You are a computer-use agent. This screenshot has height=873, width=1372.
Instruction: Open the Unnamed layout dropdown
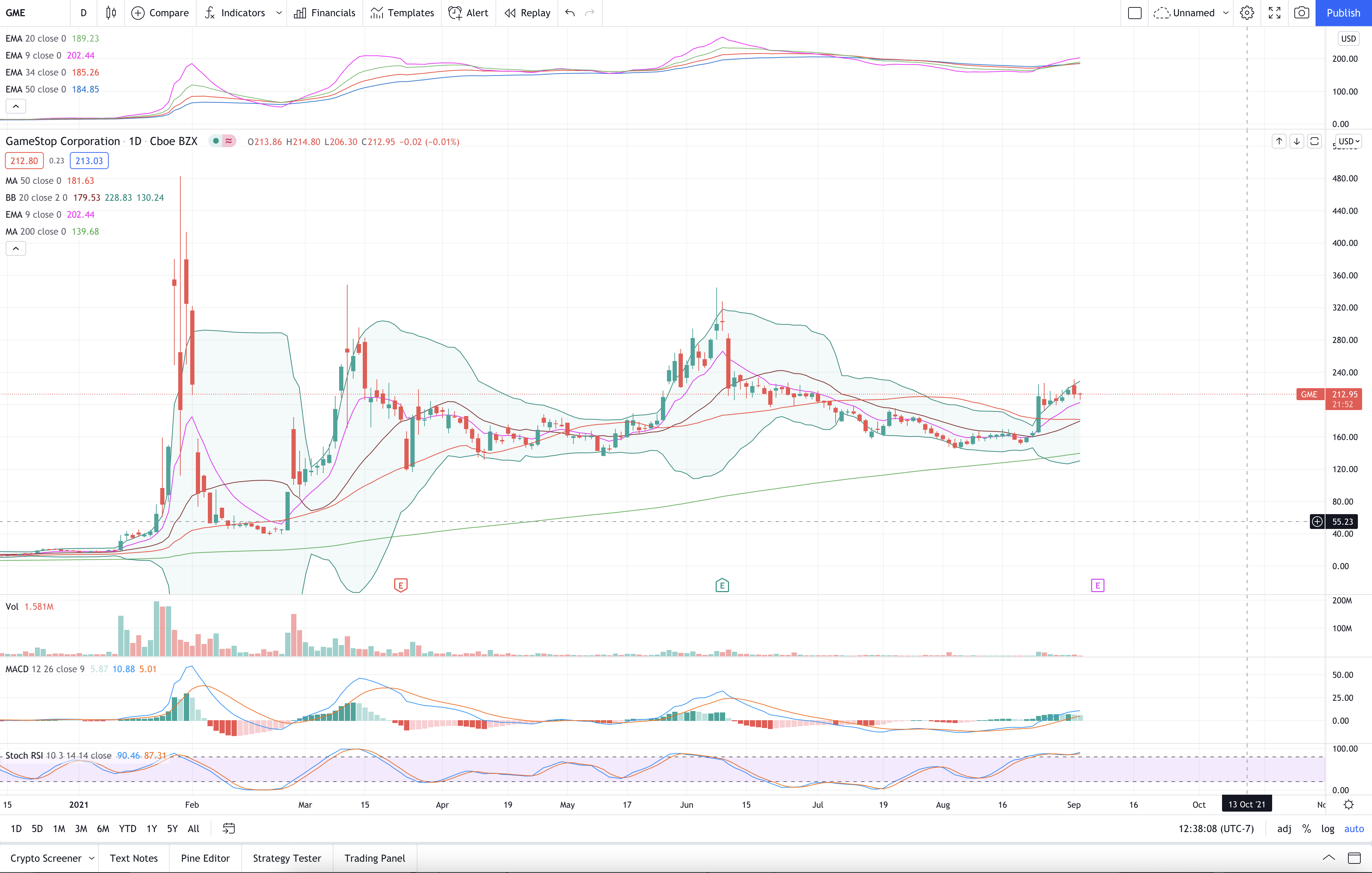(x=1226, y=13)
